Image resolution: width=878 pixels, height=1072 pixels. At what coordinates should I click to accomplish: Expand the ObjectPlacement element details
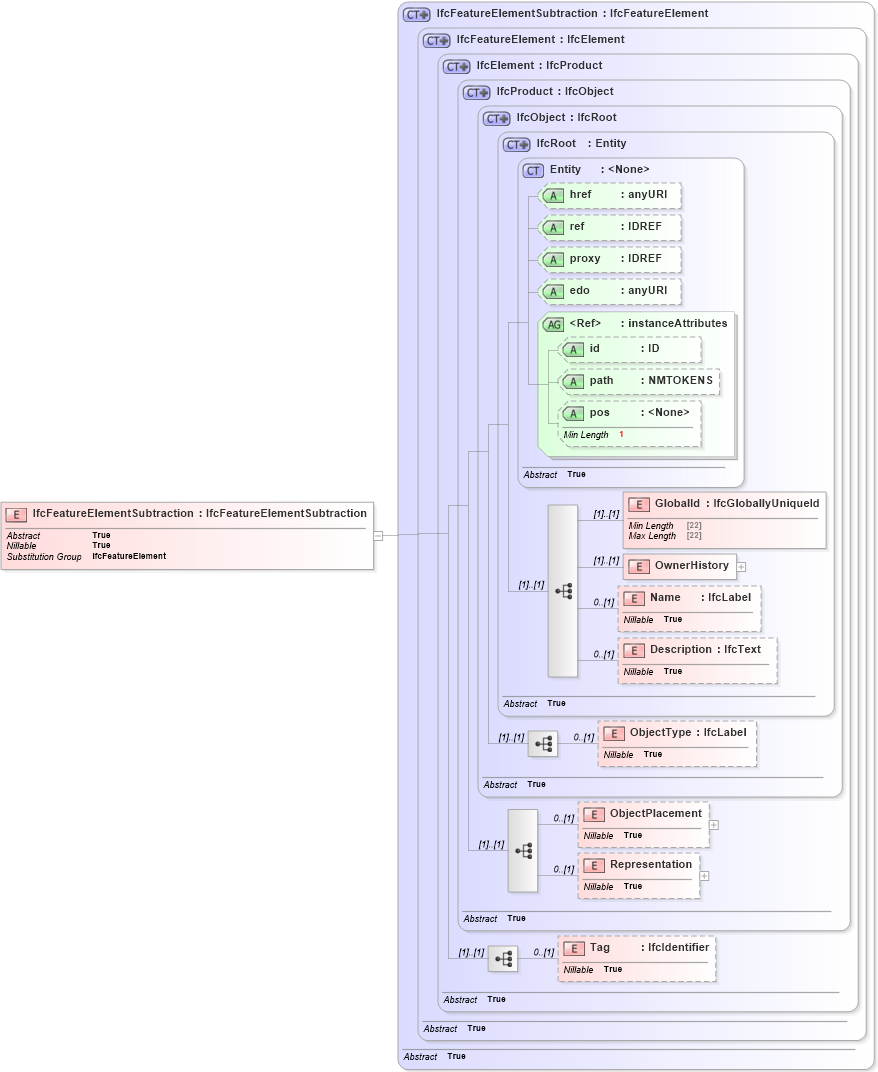click(713, 824)
